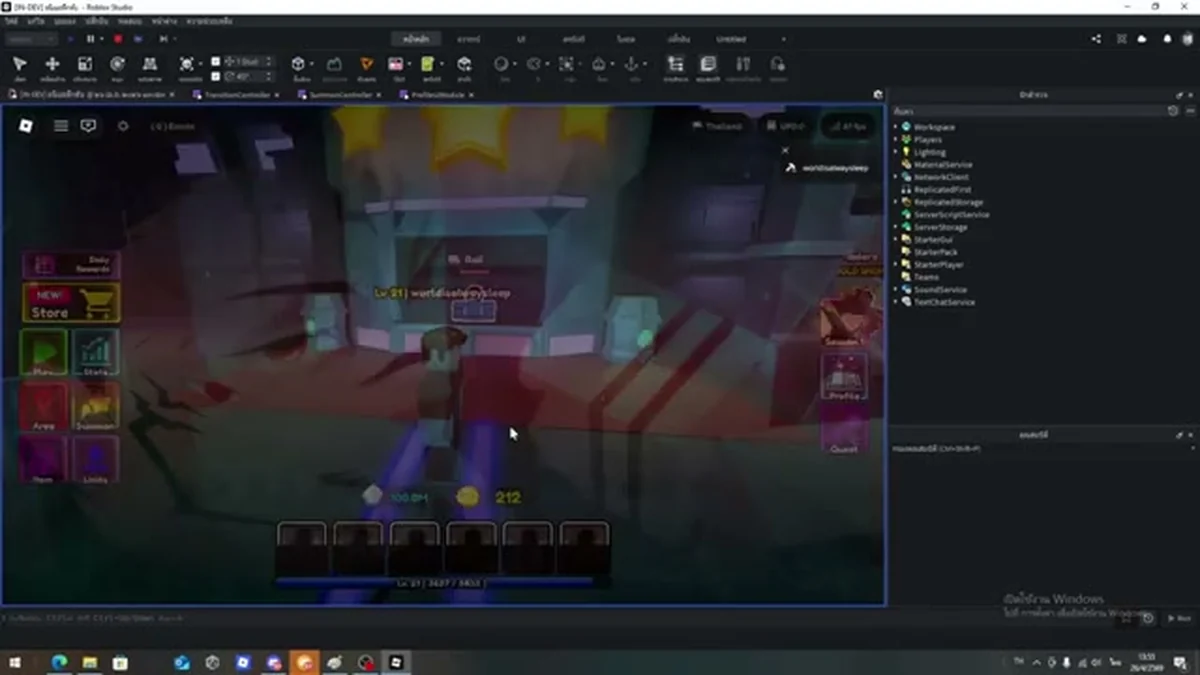Select StarterPack in Explorer

coord(935,252)
